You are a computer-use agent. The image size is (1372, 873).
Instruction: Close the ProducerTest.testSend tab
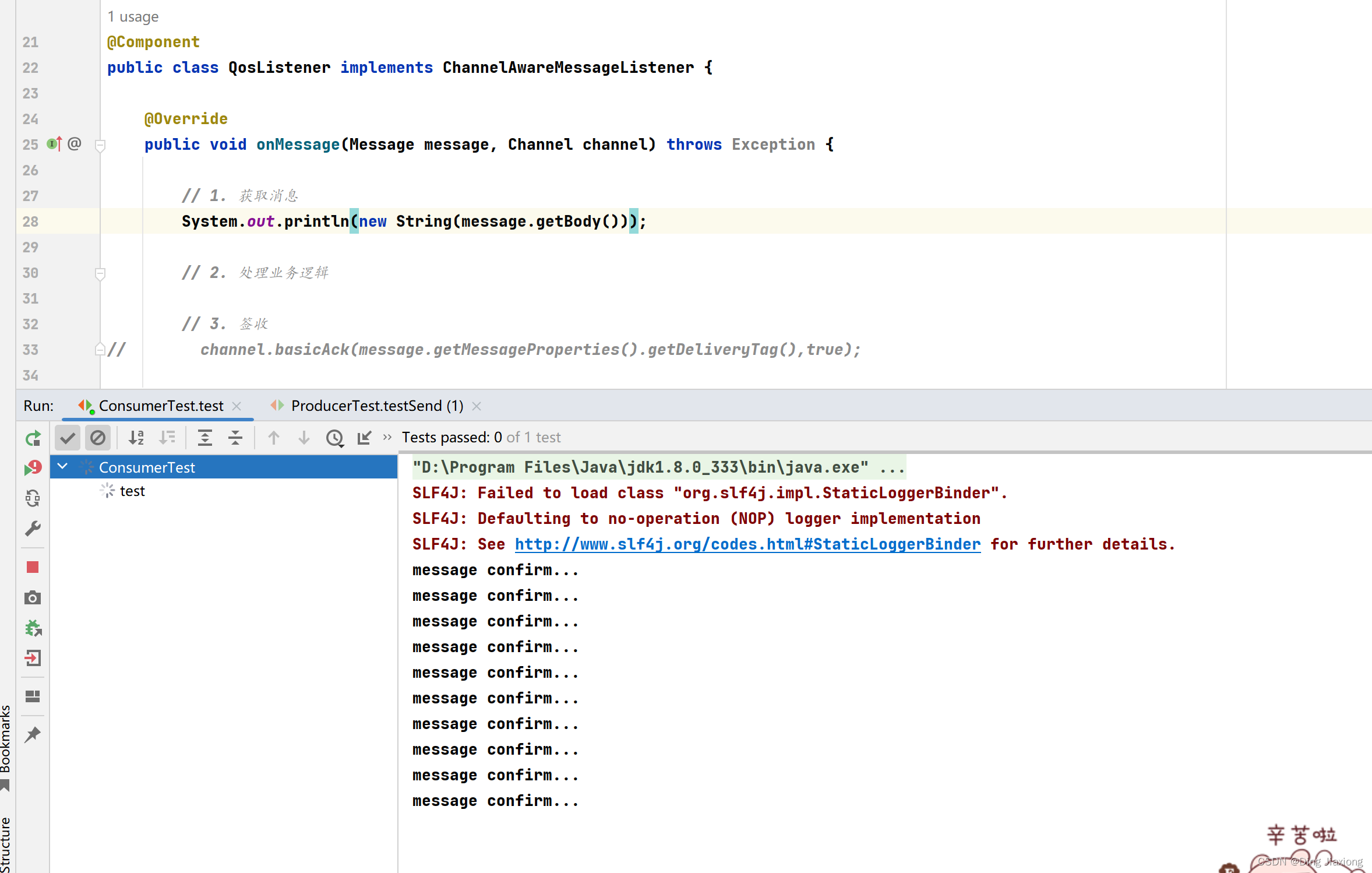coord(477,406)
